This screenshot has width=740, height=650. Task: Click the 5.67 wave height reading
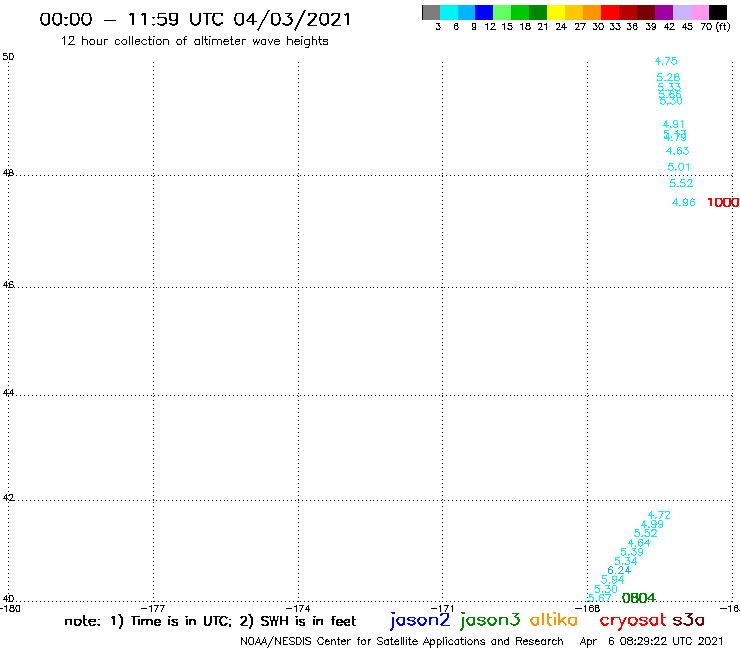point(600,598)
